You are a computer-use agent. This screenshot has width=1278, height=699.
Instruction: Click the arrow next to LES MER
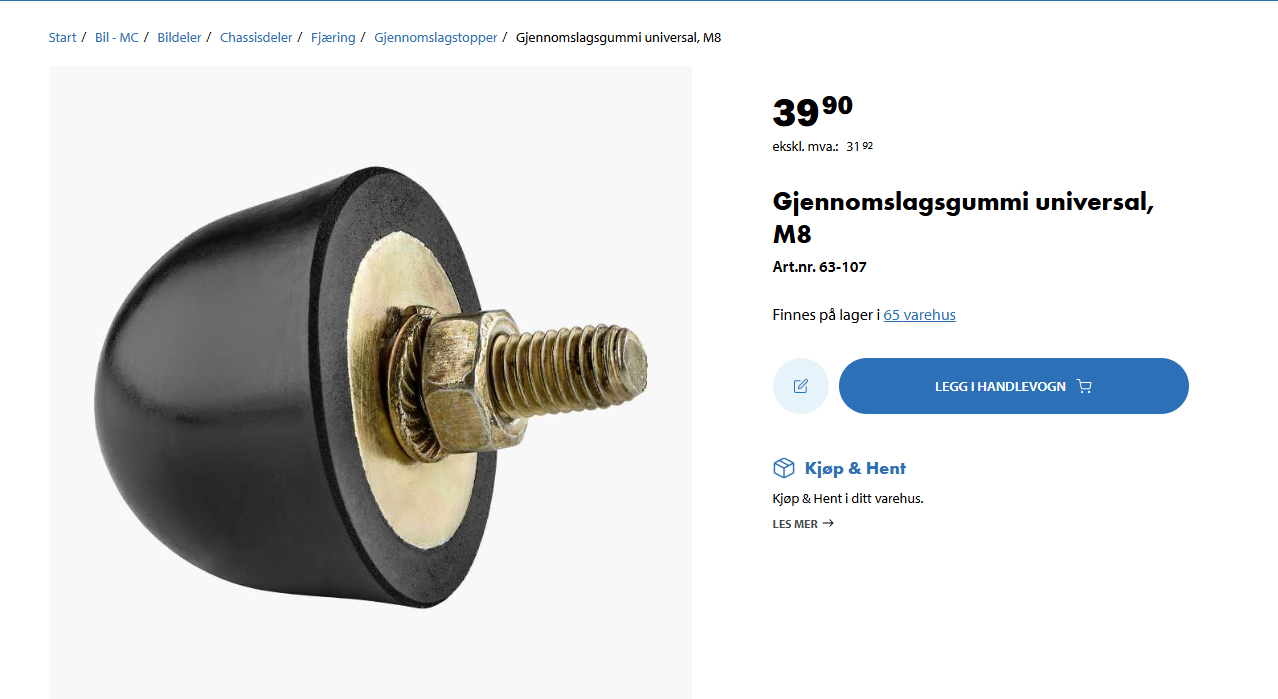(x=828, y=523)
